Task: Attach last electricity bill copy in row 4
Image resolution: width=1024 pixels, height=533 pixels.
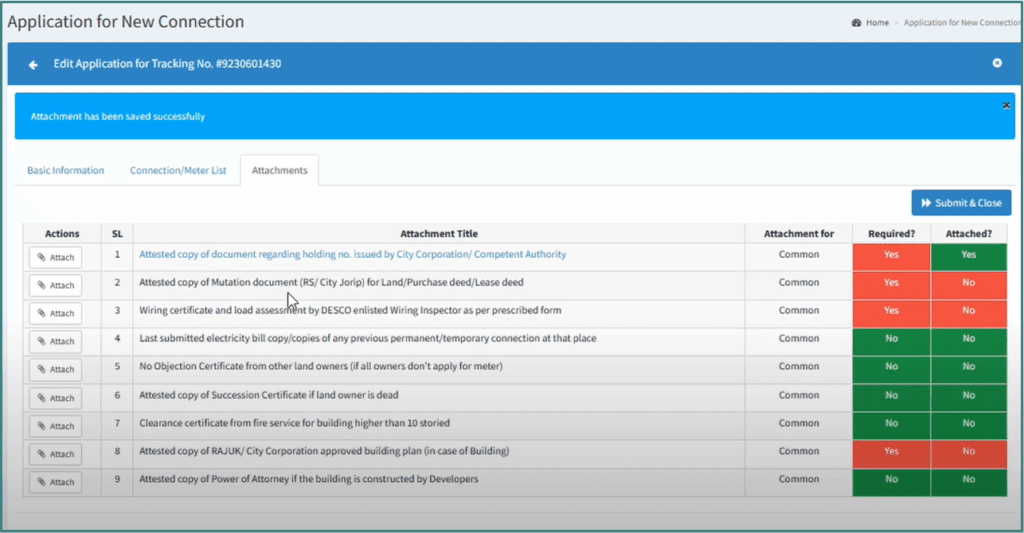Action: [x=56, y=341]
